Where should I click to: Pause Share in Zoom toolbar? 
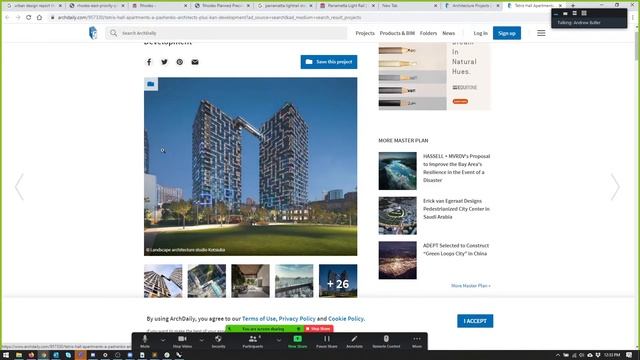pos(327,342)
